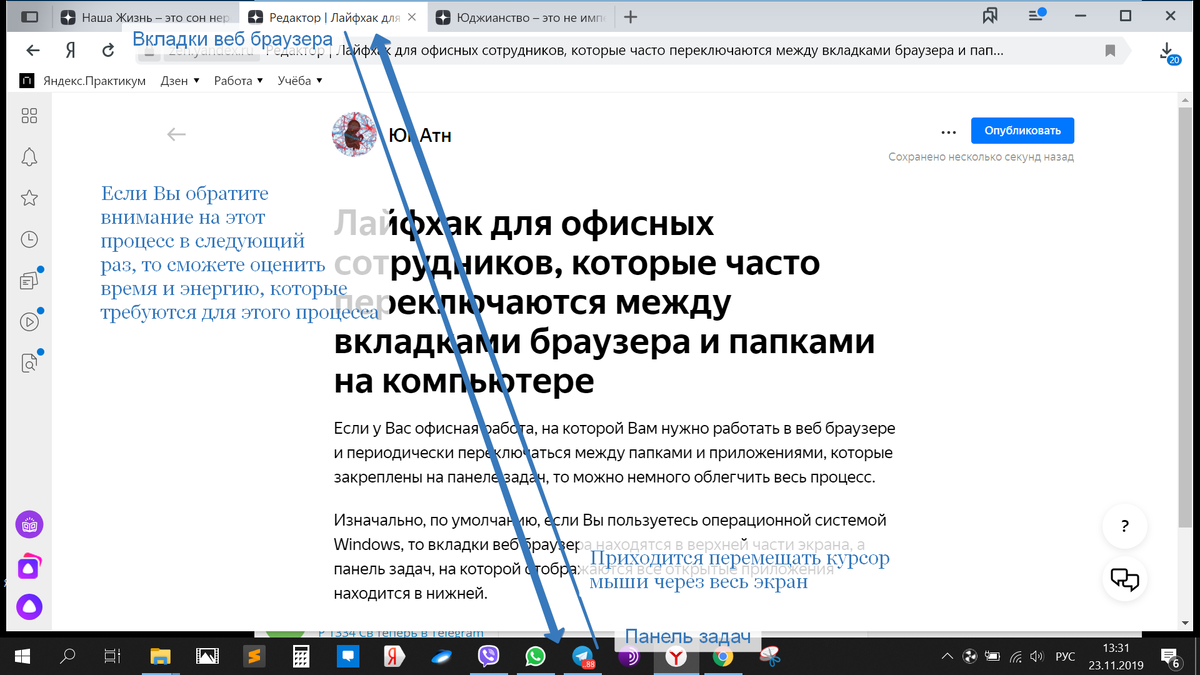
Task: Launch Telegram from the taskbar
Action: [x=582, y=655]
